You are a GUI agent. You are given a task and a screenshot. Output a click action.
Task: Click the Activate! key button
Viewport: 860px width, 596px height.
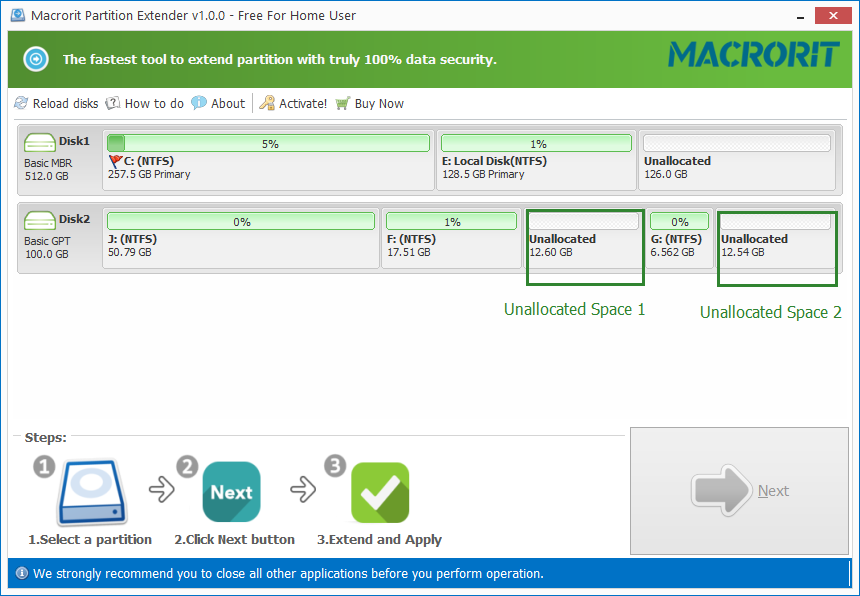point(293,103)
